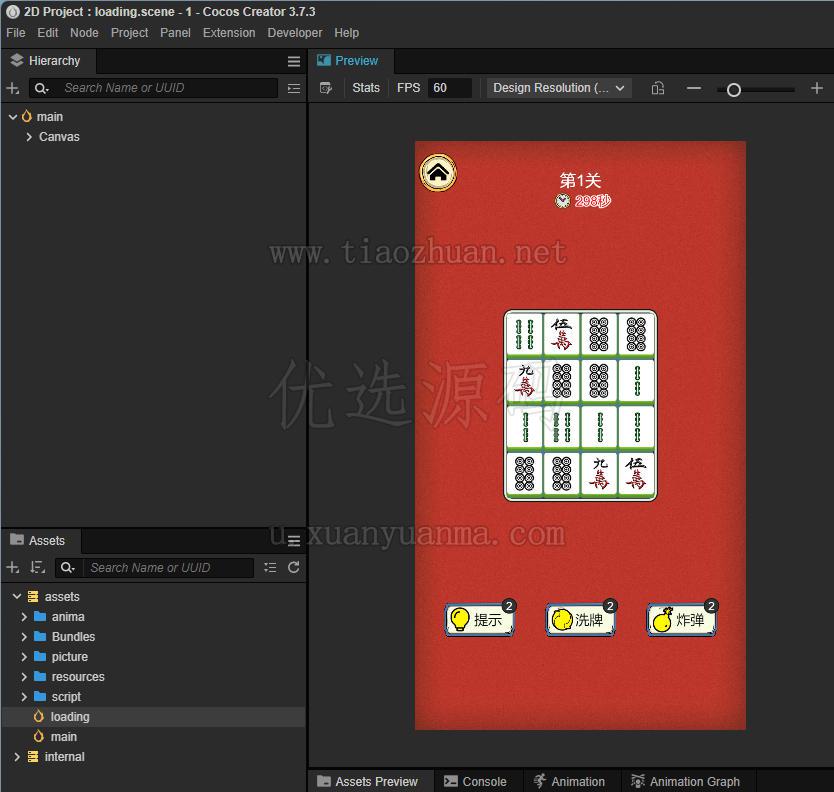Click the 洗牌 shuffle button in game
834x792 pixels.
pos(580,619)
